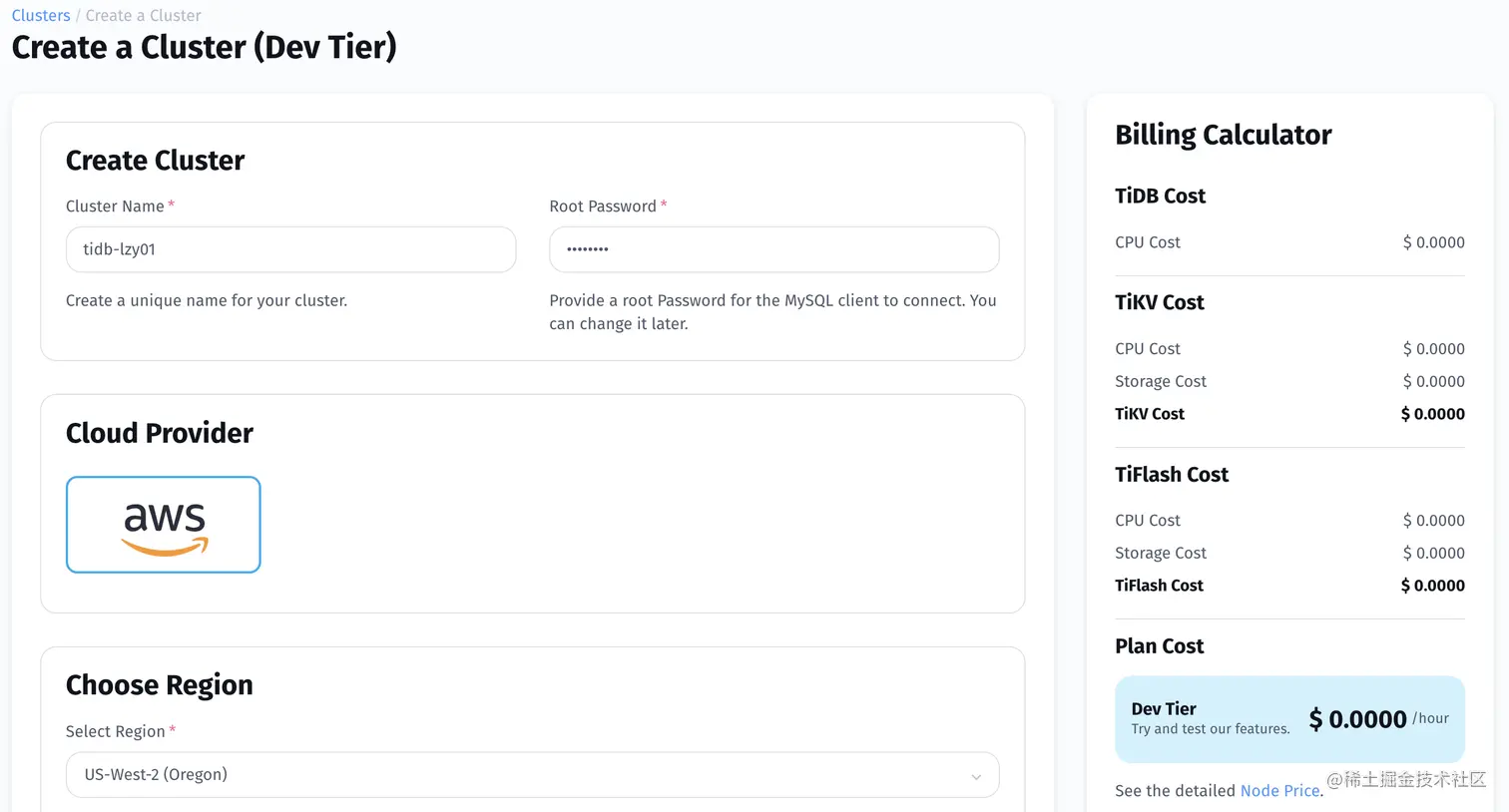The width and height of the screenshot is (1509, 812).
Task: Click the bold TiFlash Cost total row label
Action: (1159, 586)
